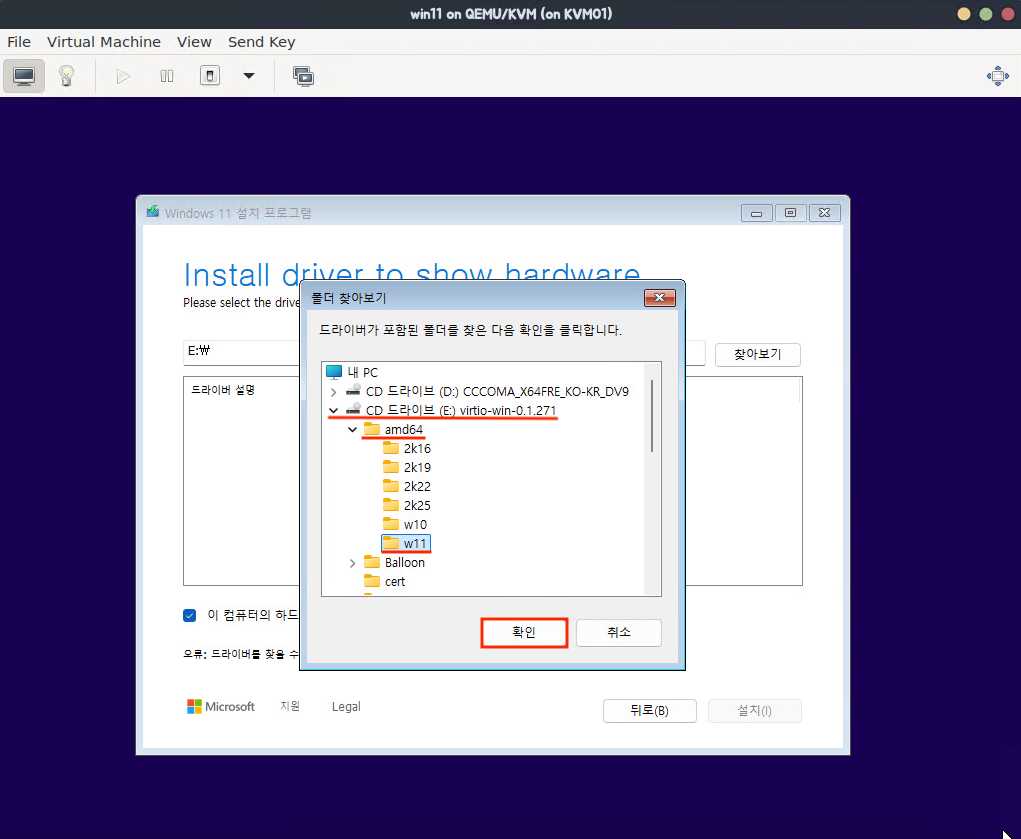Maximize the Windows 11 setup window
This screenshot has width=1021, height=839.
coord(790,213)
